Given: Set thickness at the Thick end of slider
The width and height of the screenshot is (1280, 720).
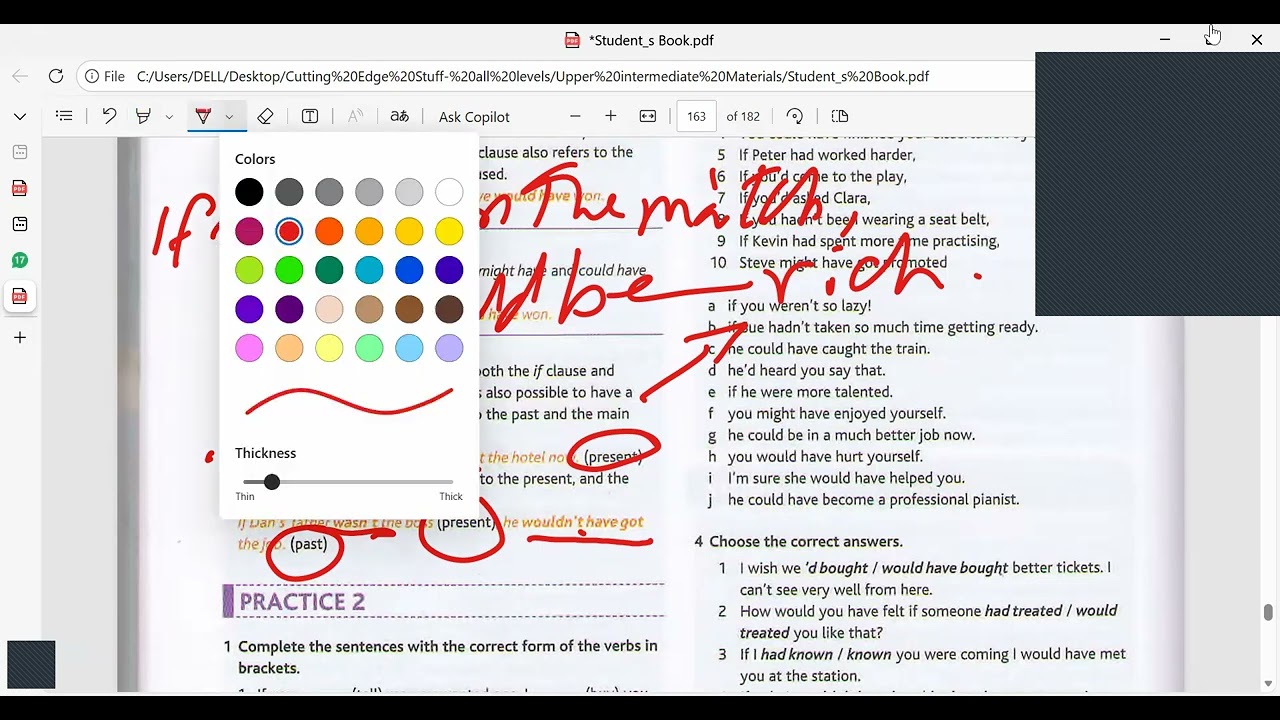Looking at the screenshot, I should 452,482.
